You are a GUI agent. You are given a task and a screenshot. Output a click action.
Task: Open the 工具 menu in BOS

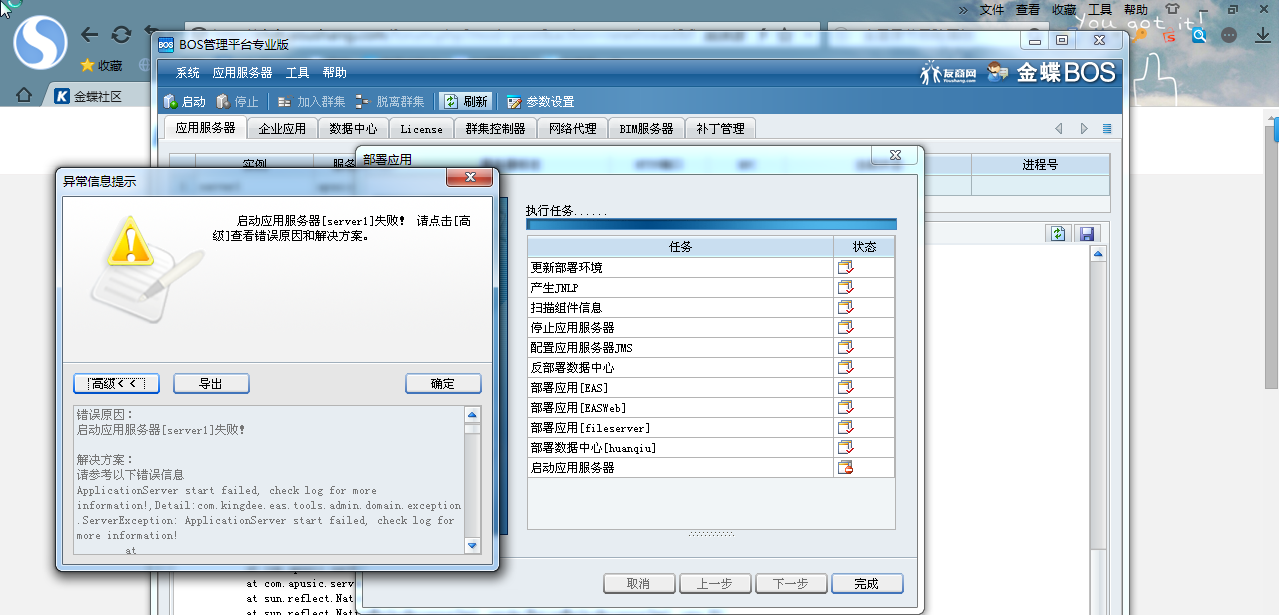[297, 73]
